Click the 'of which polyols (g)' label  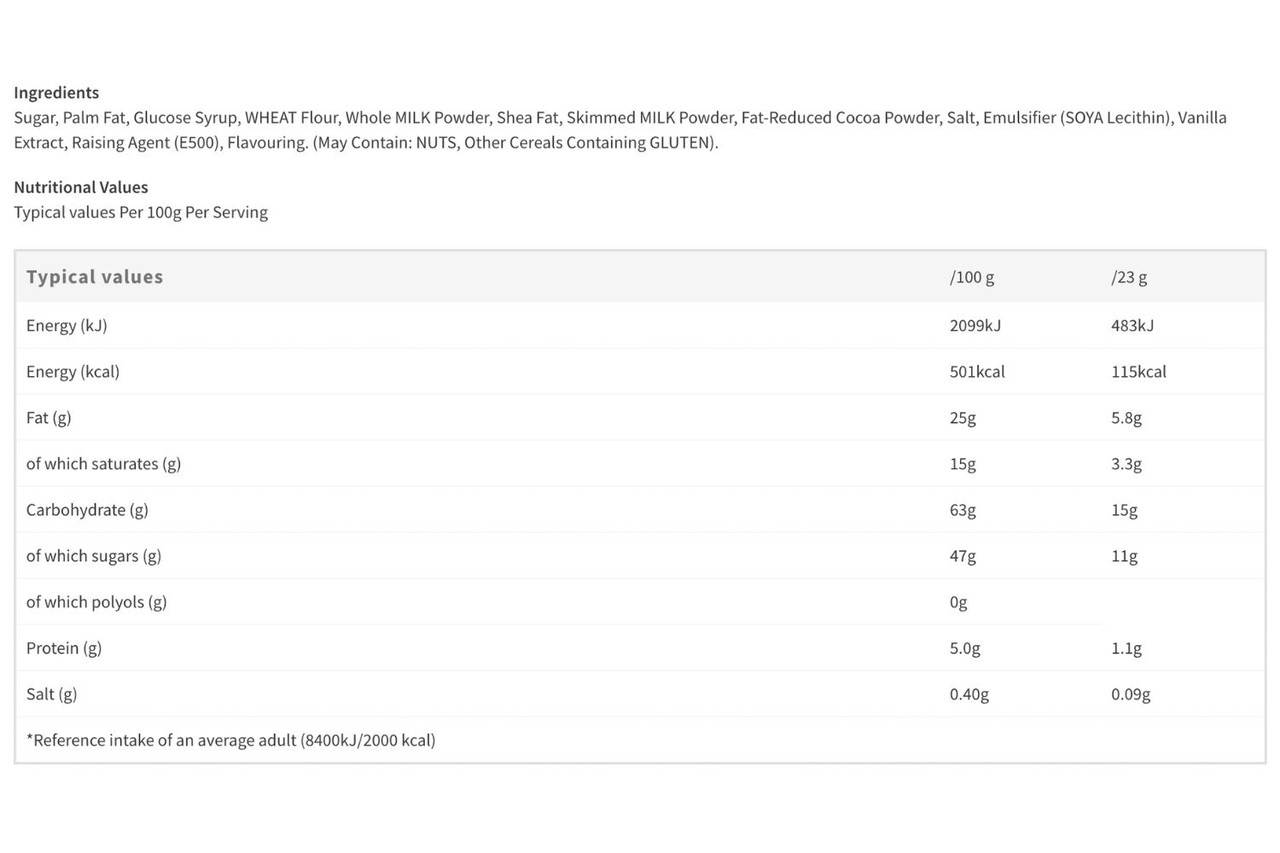[x=97, y=601]
